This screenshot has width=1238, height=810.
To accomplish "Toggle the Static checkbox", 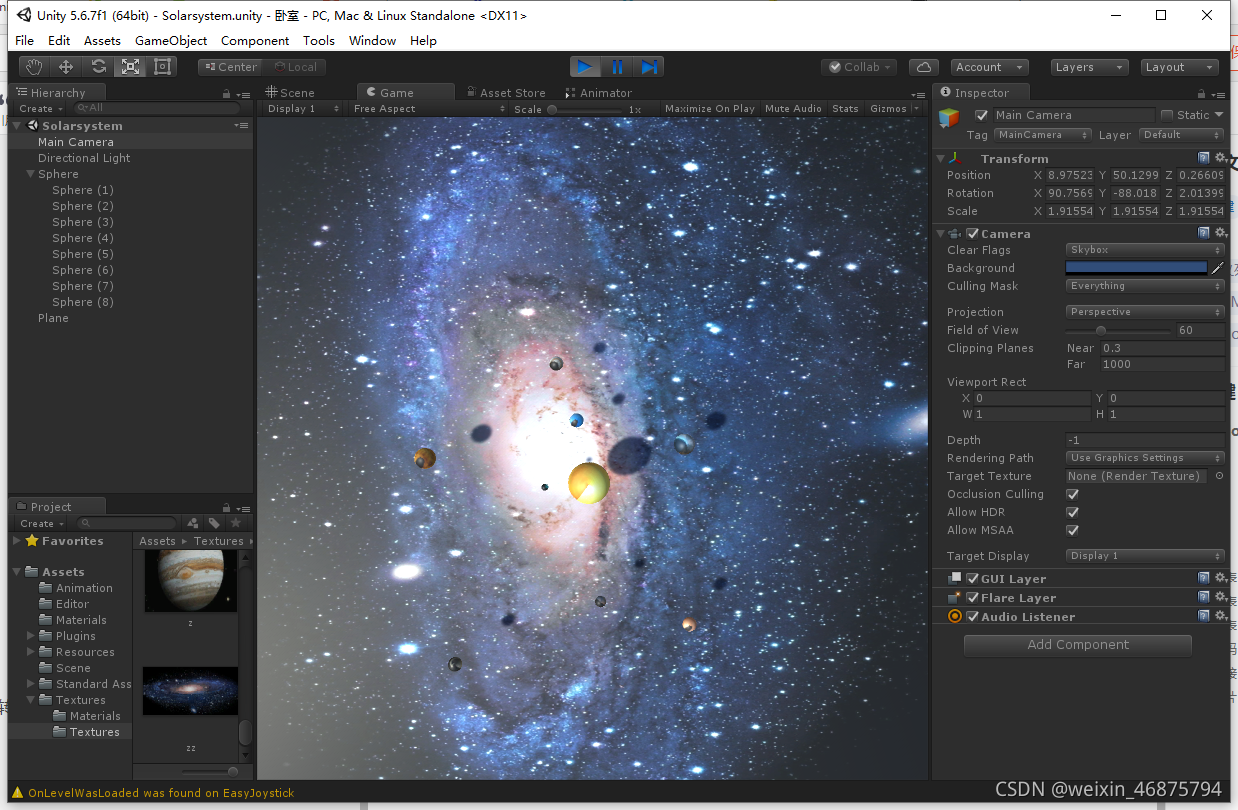I will point(1166,115).
